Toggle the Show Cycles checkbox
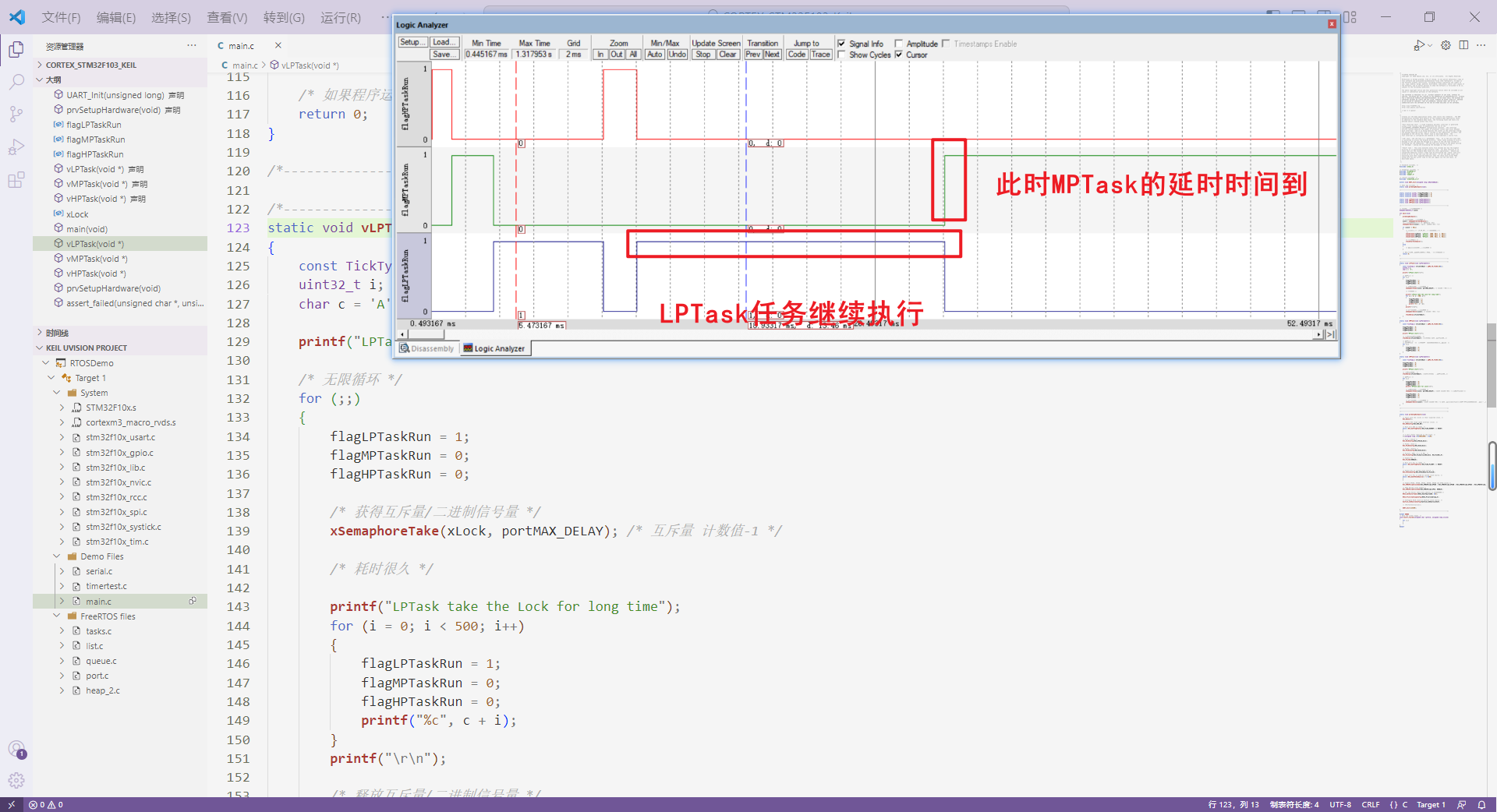Screen dimensions: 1497x812 841,55
